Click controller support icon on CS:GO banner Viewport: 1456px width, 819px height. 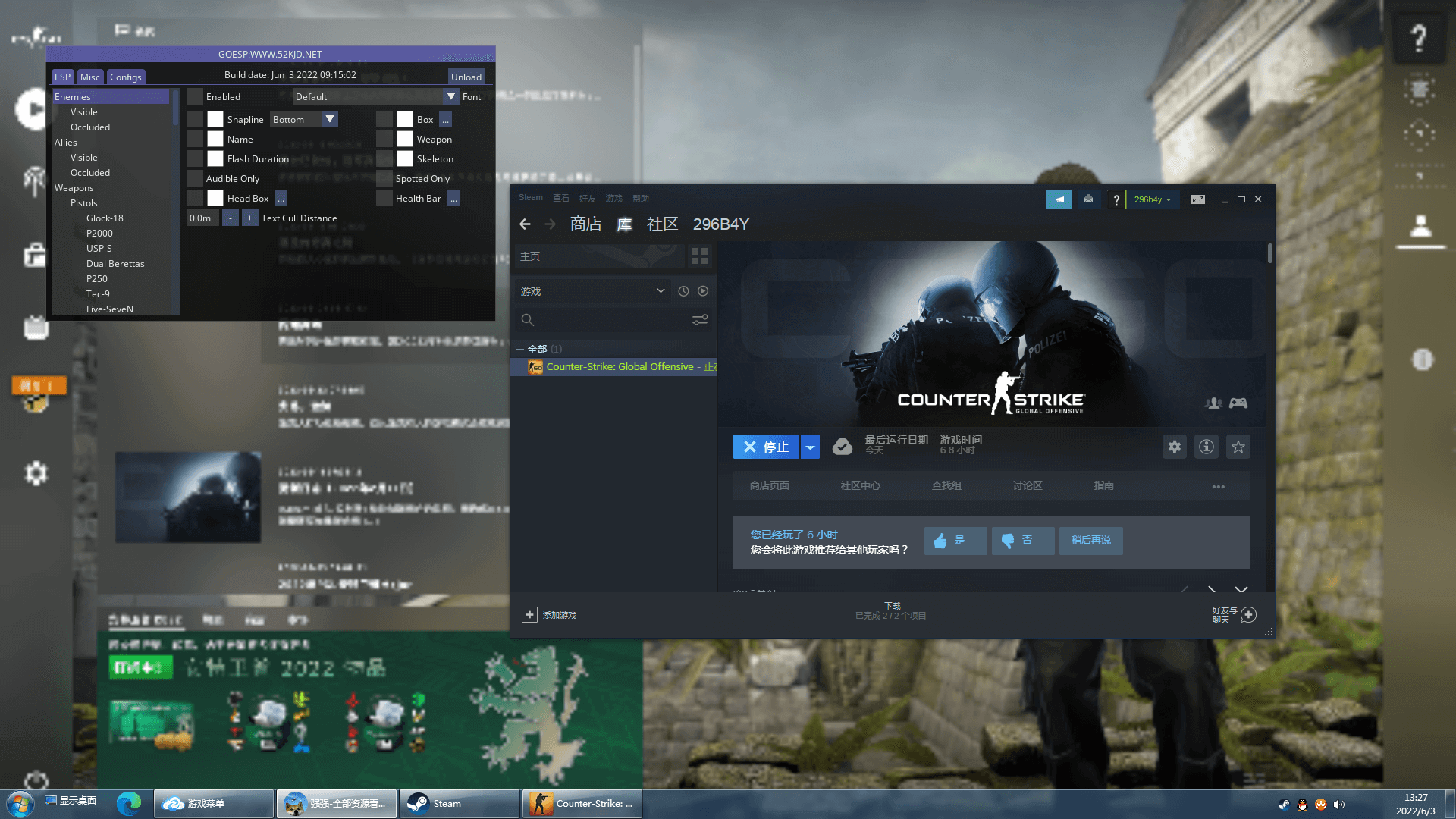coord(1238,403)
